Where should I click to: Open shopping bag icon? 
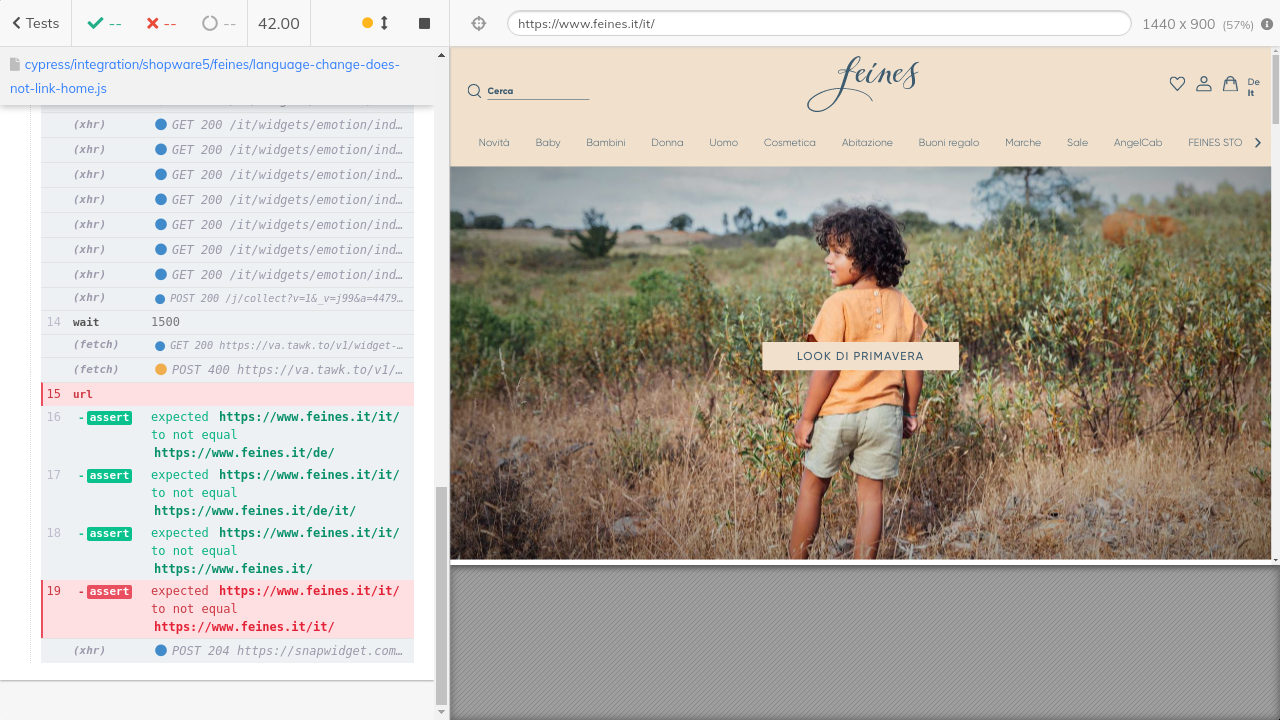[1230, 84]
